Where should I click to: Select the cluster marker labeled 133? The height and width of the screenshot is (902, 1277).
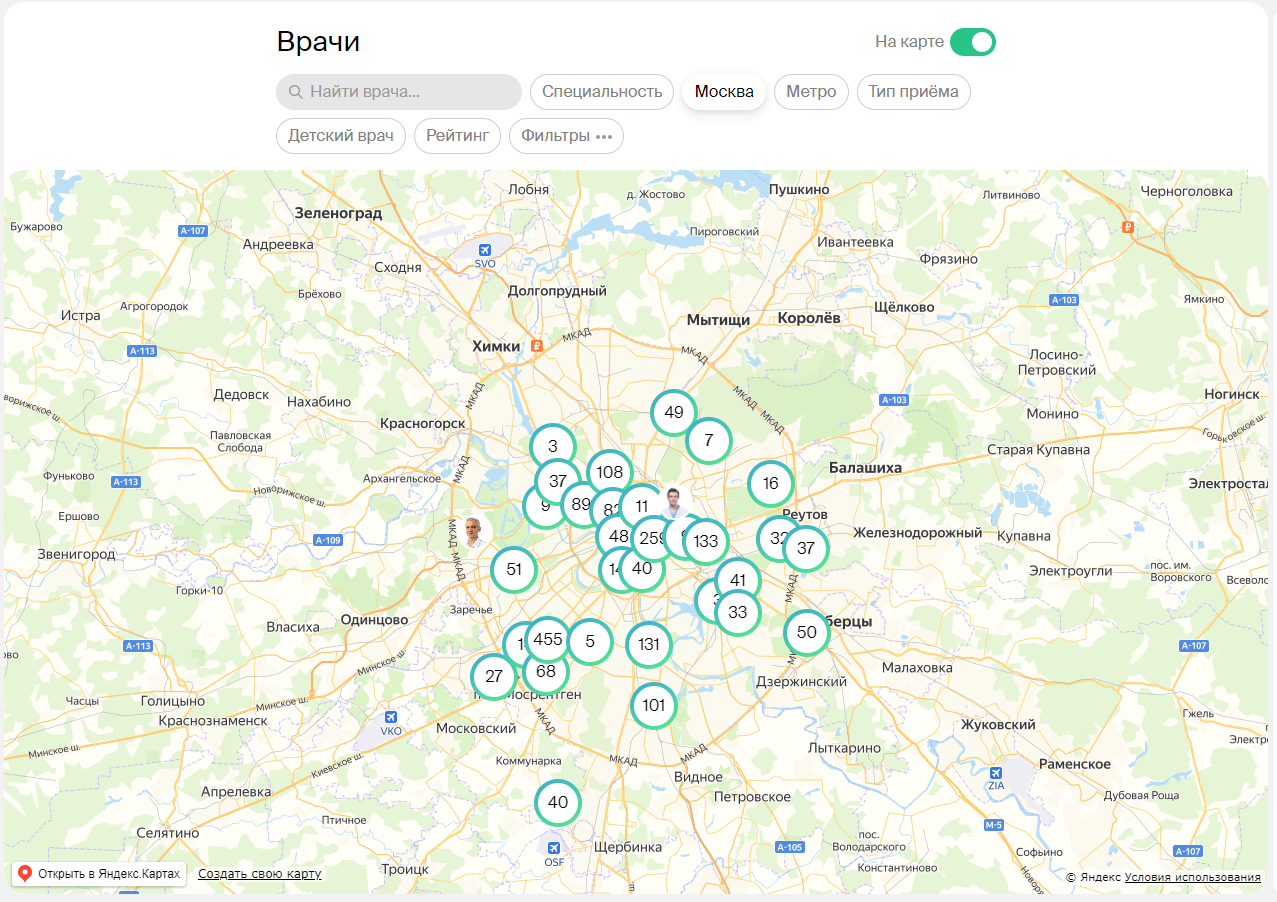click(x=706, y=542)
